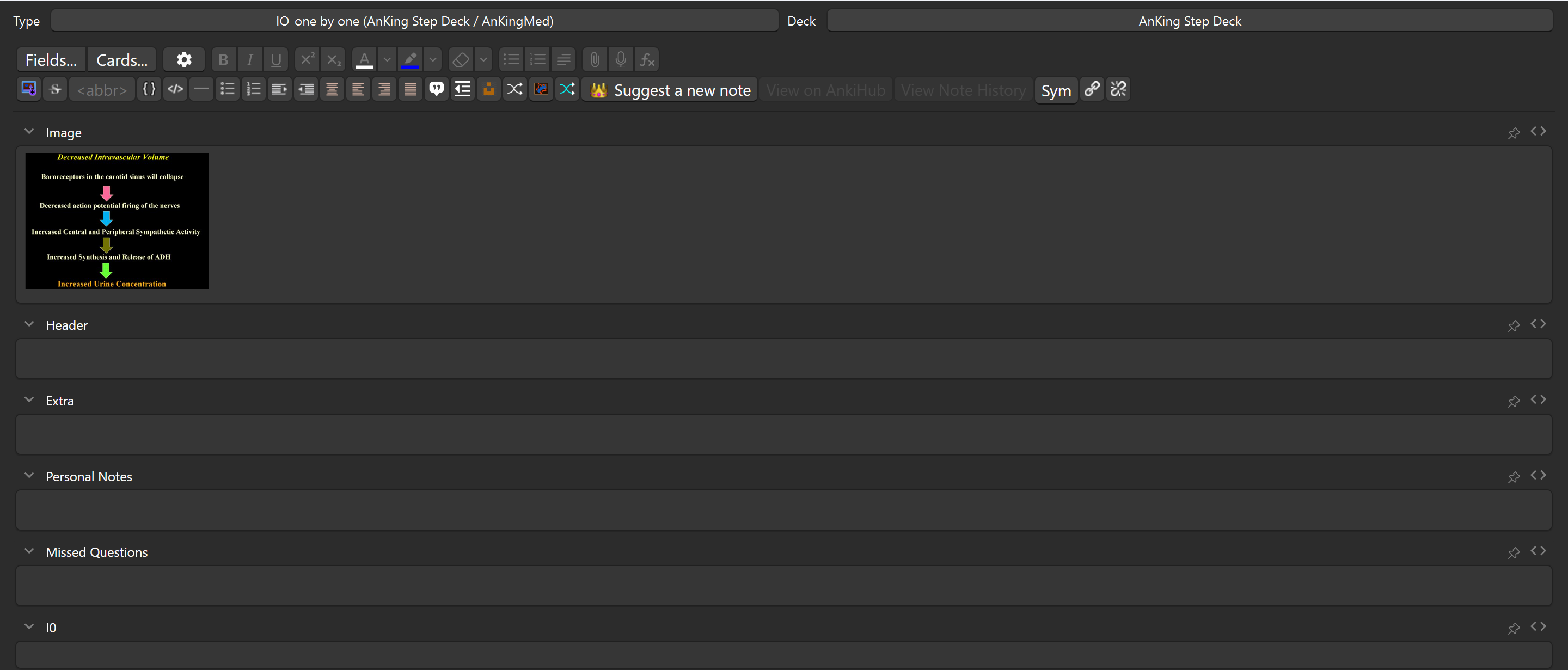Click the strikethrough formatting icon
The height and width of the screenshot is (670, 1568).
coord(56,89)
